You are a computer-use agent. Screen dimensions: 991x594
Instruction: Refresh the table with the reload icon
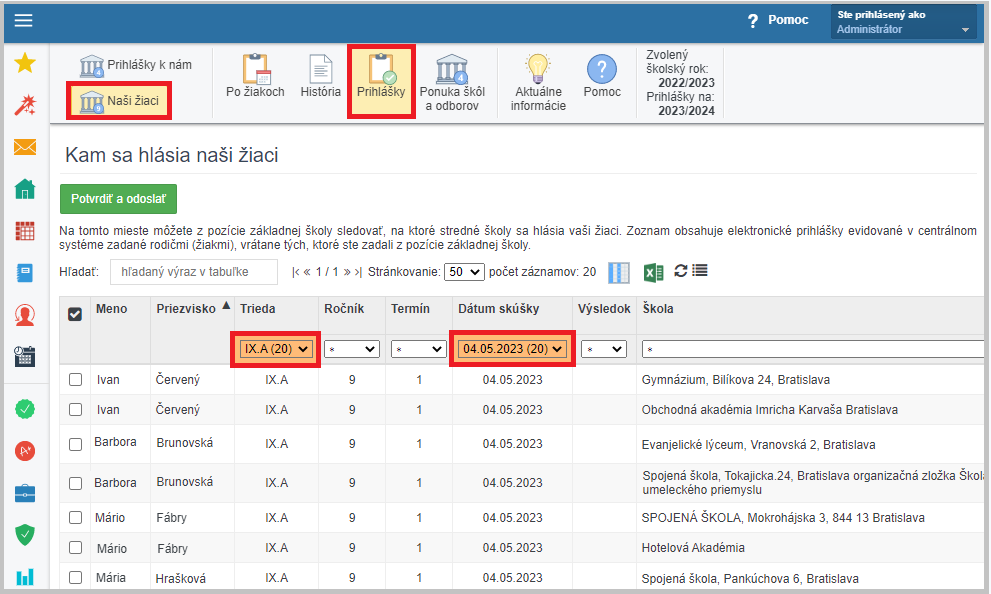coord(681,271)
